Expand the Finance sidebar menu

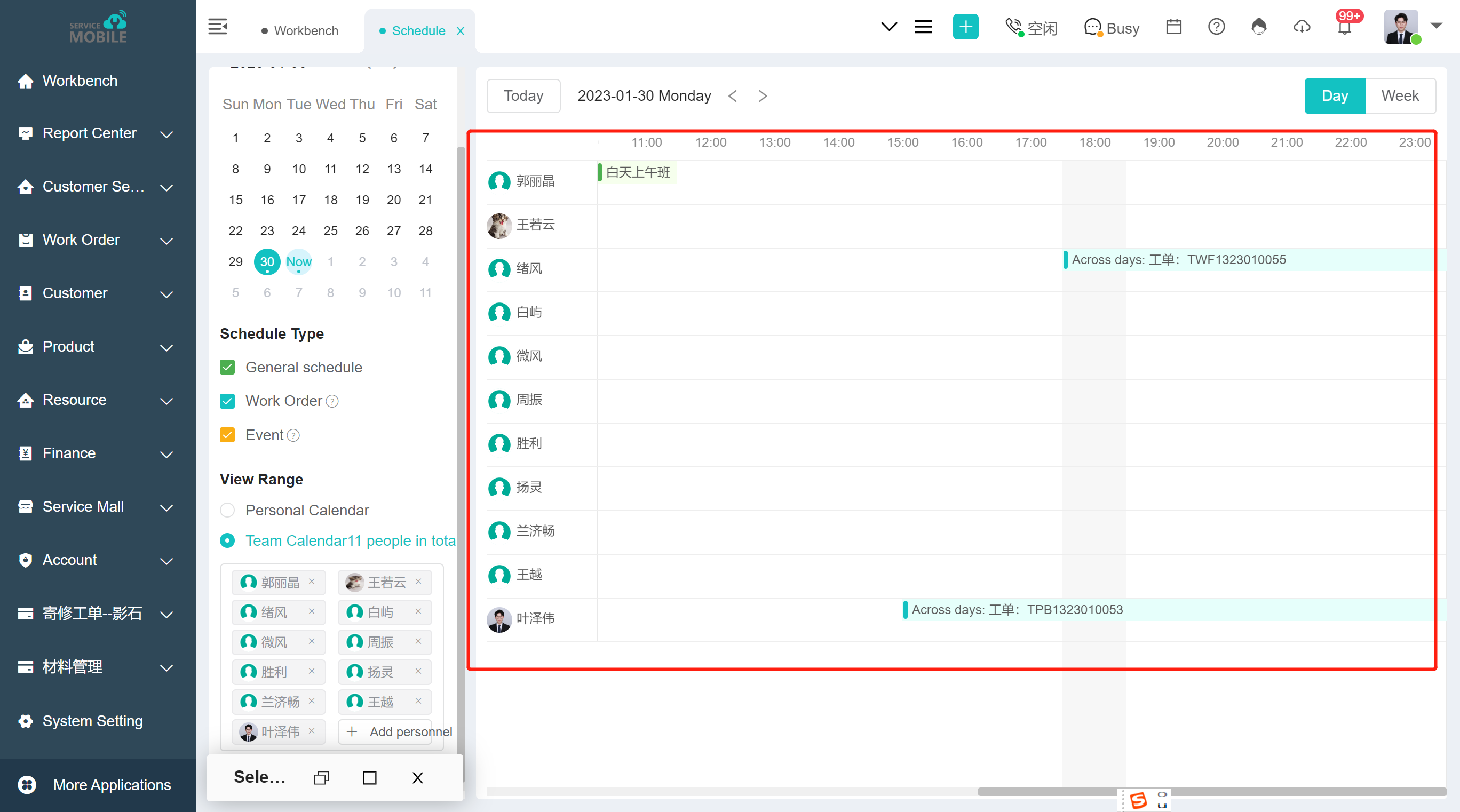click(98, 453)
